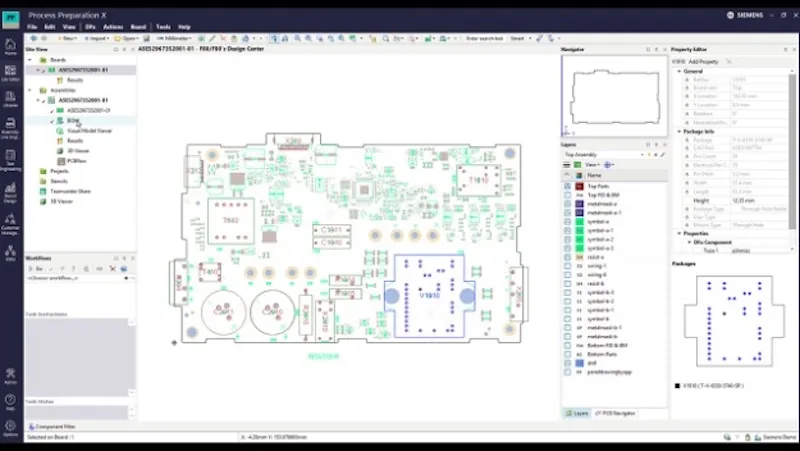Collapse the General section in Property Editor

(x=680, y=71)
